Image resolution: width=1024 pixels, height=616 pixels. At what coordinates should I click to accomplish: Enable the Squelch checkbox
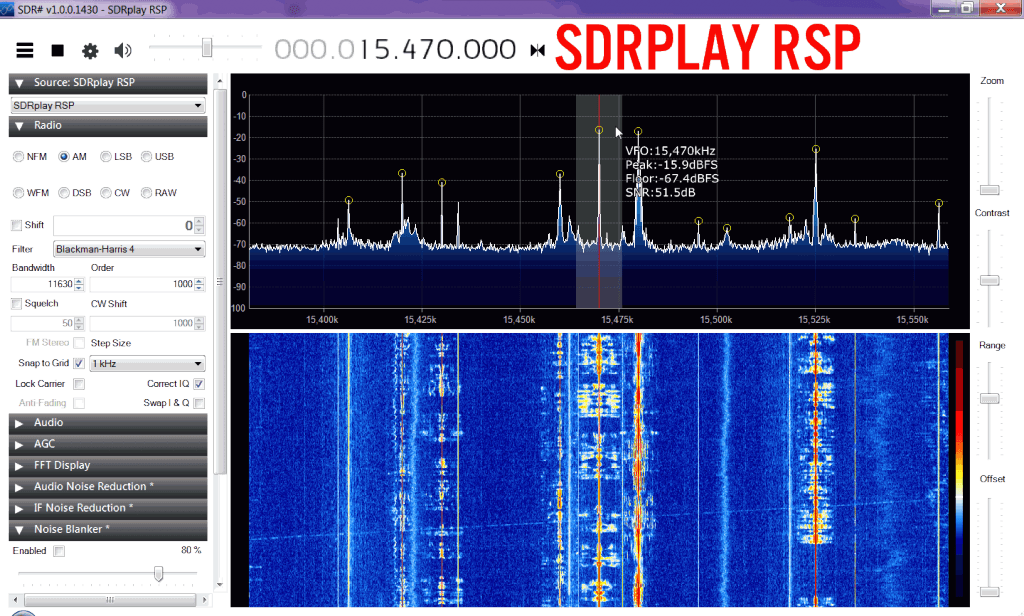tap(16, 304)
